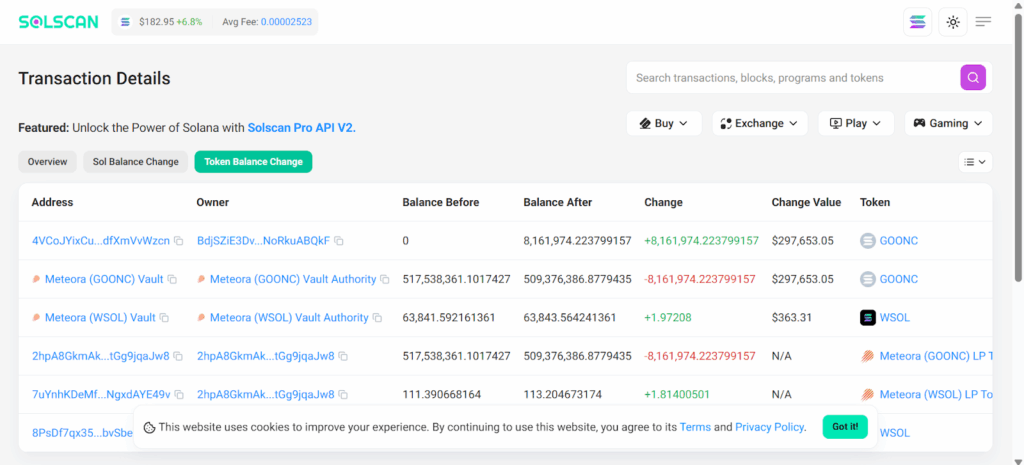Viewport: 1024px width, 465px height.
Task: Open the list view options dropdown
Action: click(974, 162)
